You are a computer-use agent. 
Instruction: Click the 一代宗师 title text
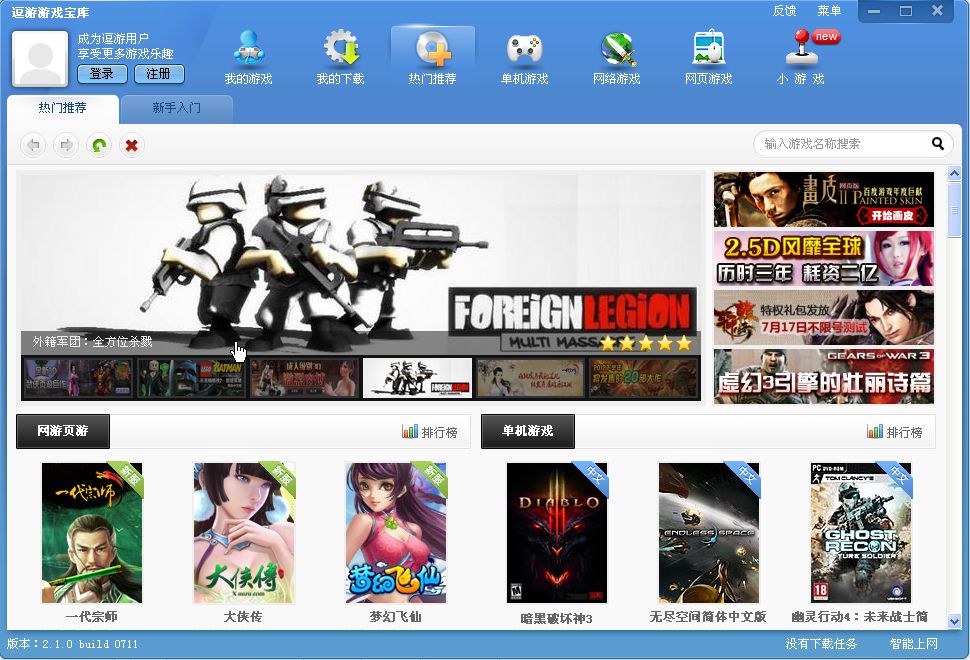pos(92,617)
